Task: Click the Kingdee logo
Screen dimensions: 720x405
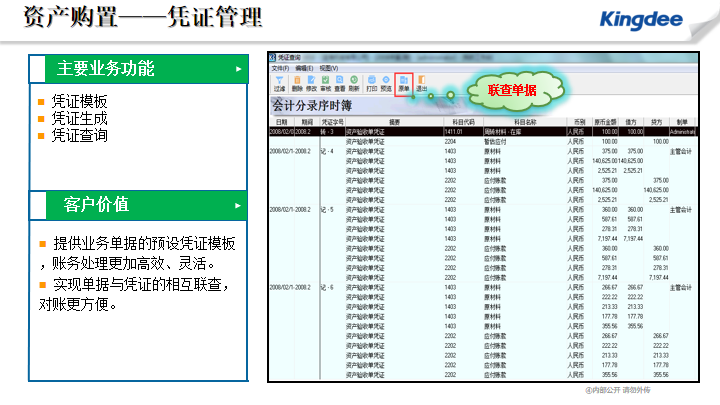Action: click(641, 20)
